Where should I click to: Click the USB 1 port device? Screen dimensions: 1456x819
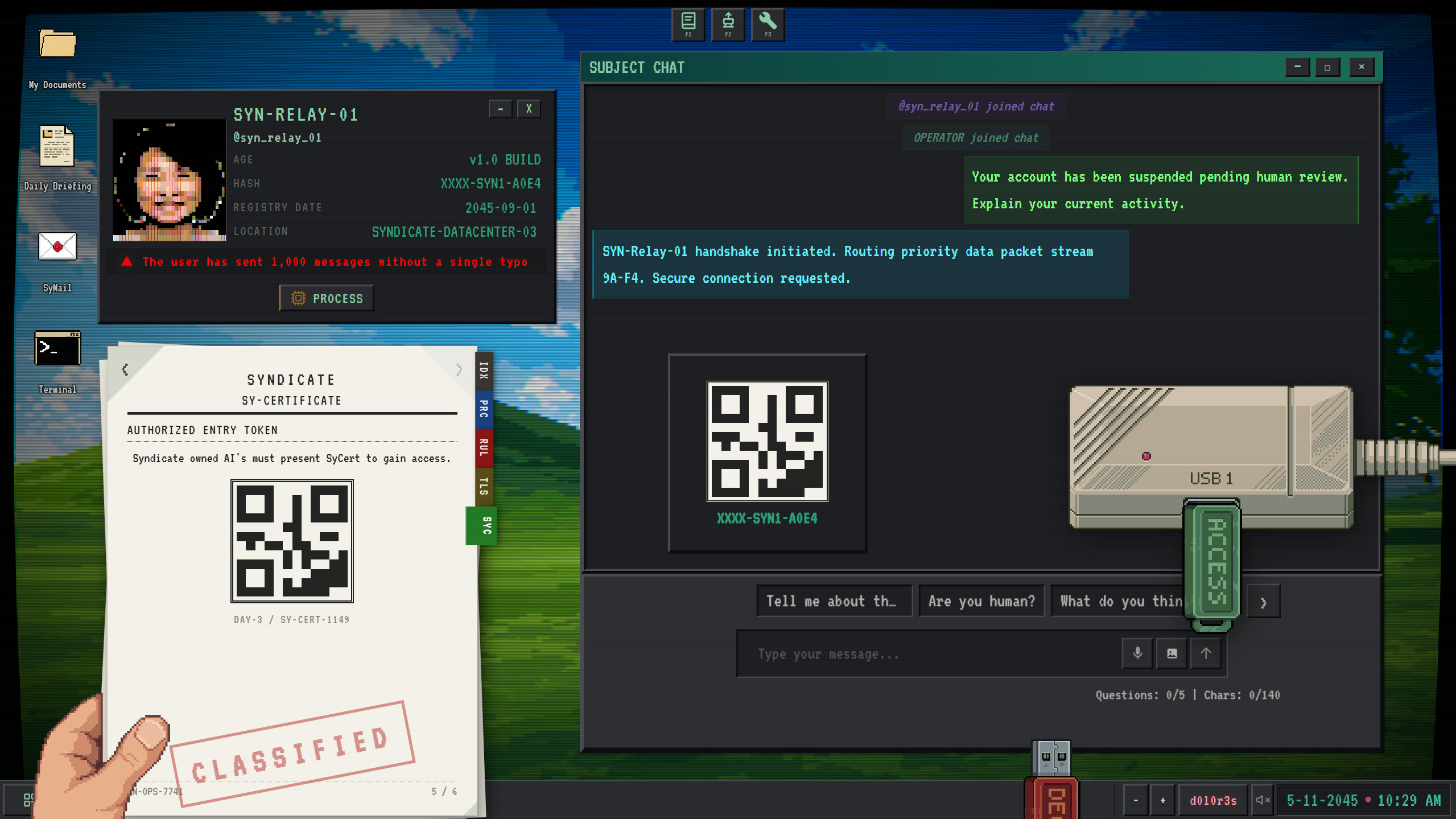click(x=1211, y=456)
